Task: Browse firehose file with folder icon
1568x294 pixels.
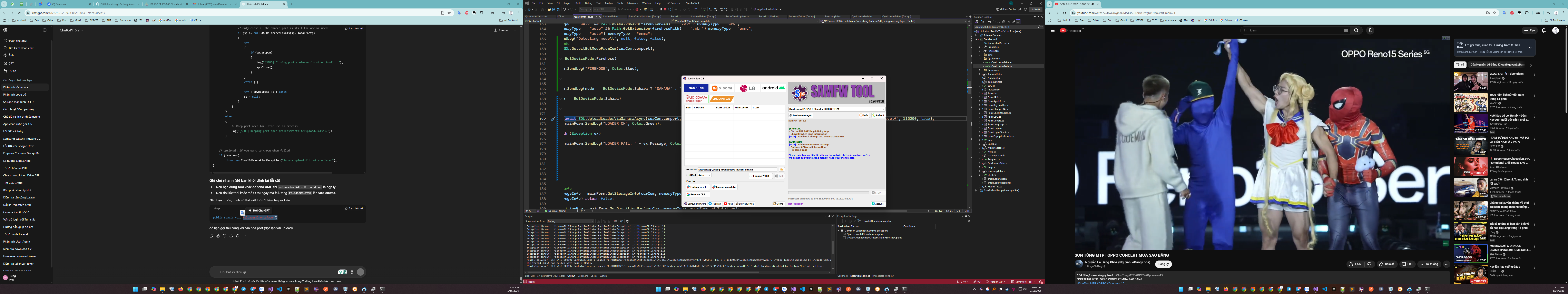Action: tap(782, 170)
